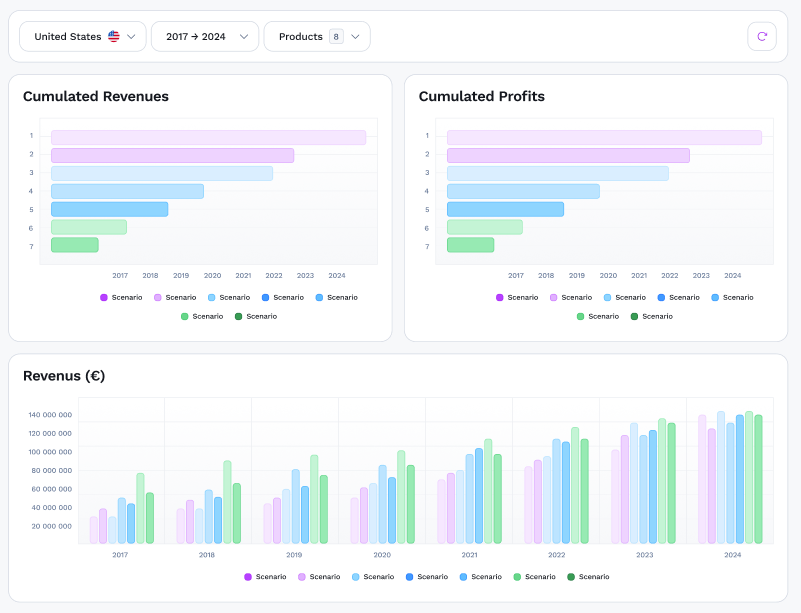Toggle dark green Scenario legend in Cumulated Revenues
The height and width of the screenshot is (613, 801).
point(256,316)
